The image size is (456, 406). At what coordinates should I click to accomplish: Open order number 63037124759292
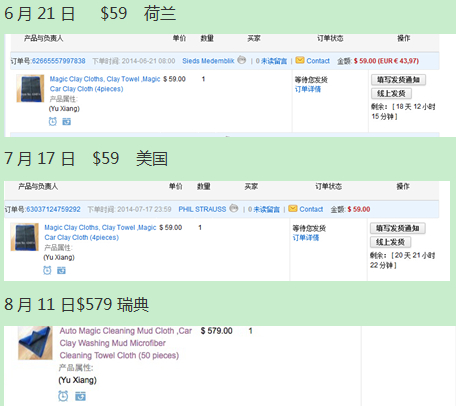tap(53, 209)
